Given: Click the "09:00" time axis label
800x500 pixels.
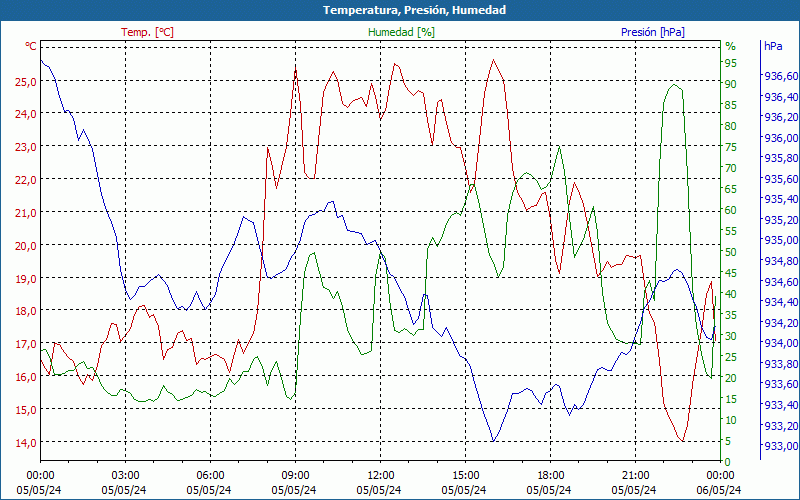Looking at the screenshot, I should click(294, 476).
